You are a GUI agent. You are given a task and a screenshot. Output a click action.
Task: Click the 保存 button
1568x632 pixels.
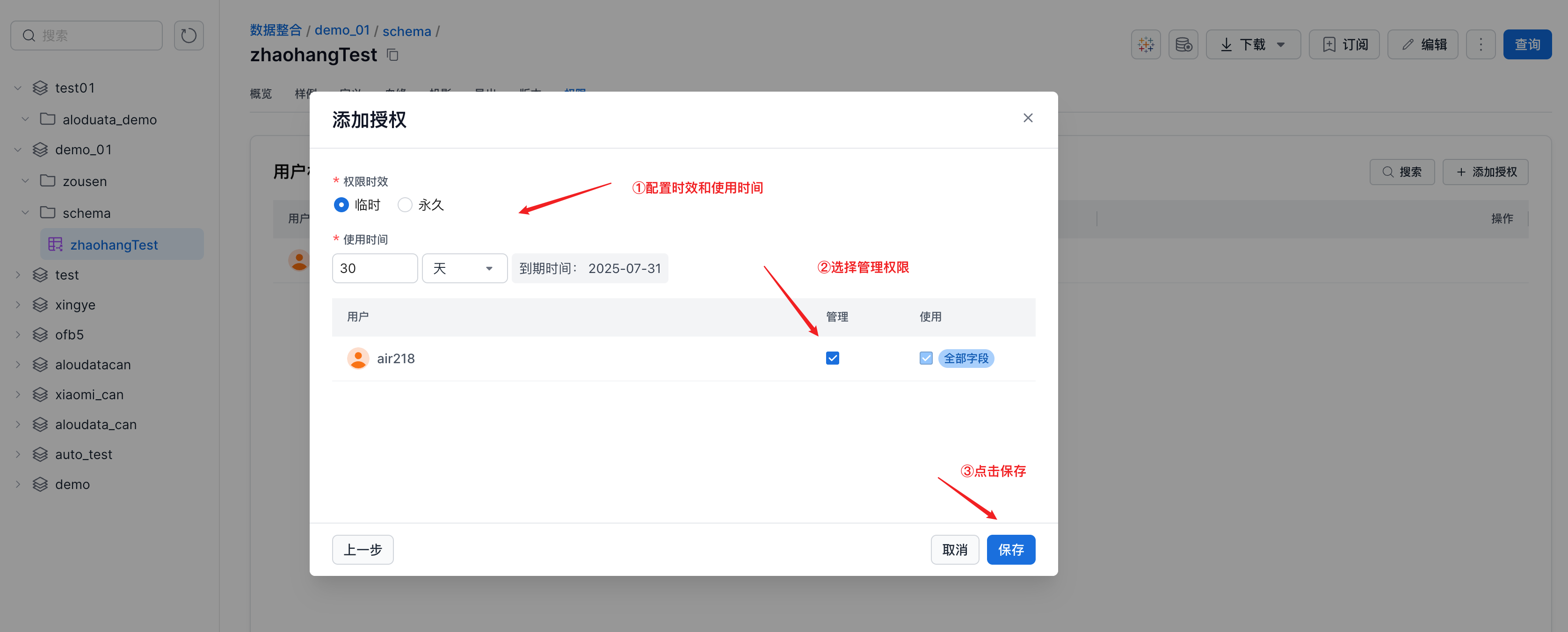coord(1010,549)
